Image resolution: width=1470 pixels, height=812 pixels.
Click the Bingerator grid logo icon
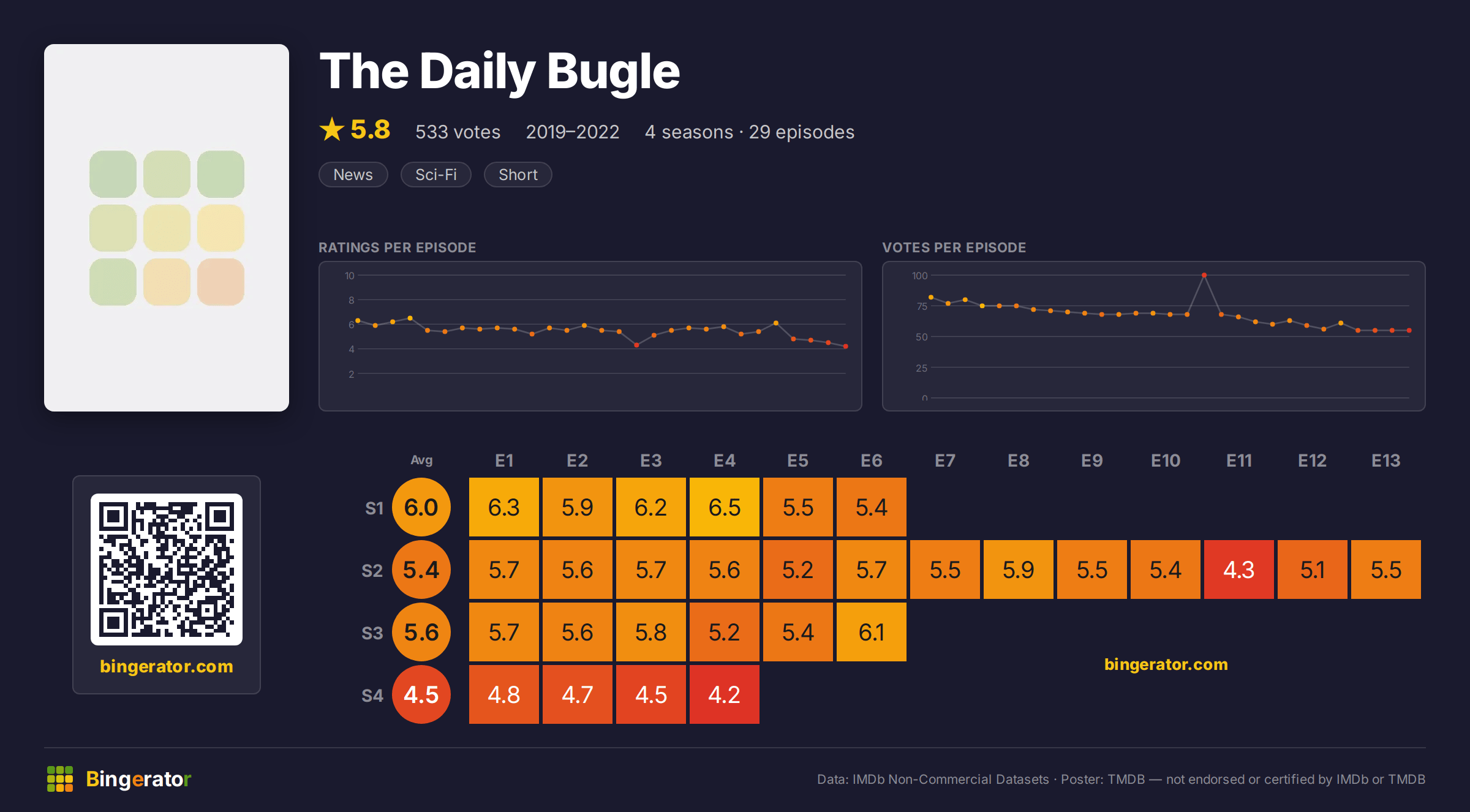[60, 779]
